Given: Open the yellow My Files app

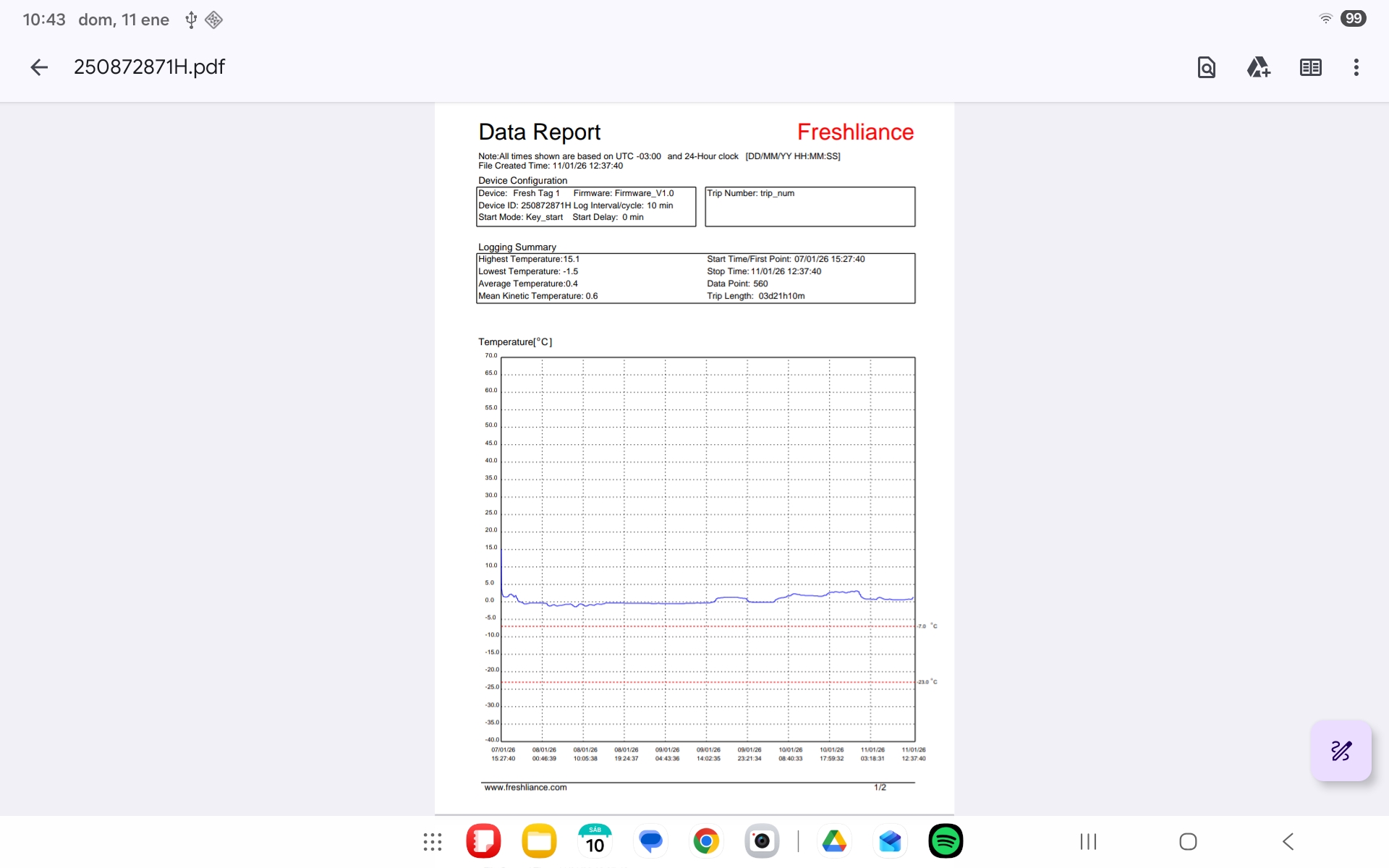Looking at the screenshot, I should pos(539,841).
